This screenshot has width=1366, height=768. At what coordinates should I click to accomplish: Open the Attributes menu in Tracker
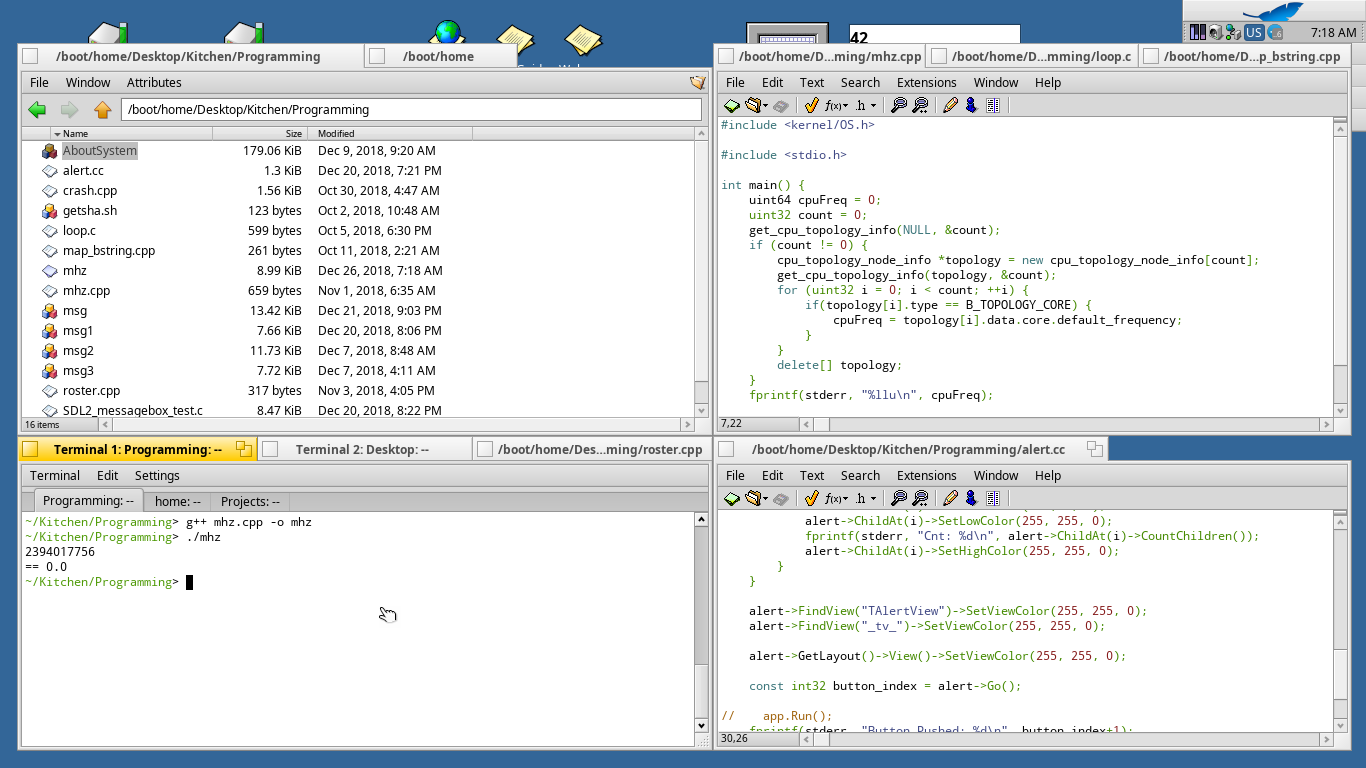pyautogui.click(x=154, y=82)
